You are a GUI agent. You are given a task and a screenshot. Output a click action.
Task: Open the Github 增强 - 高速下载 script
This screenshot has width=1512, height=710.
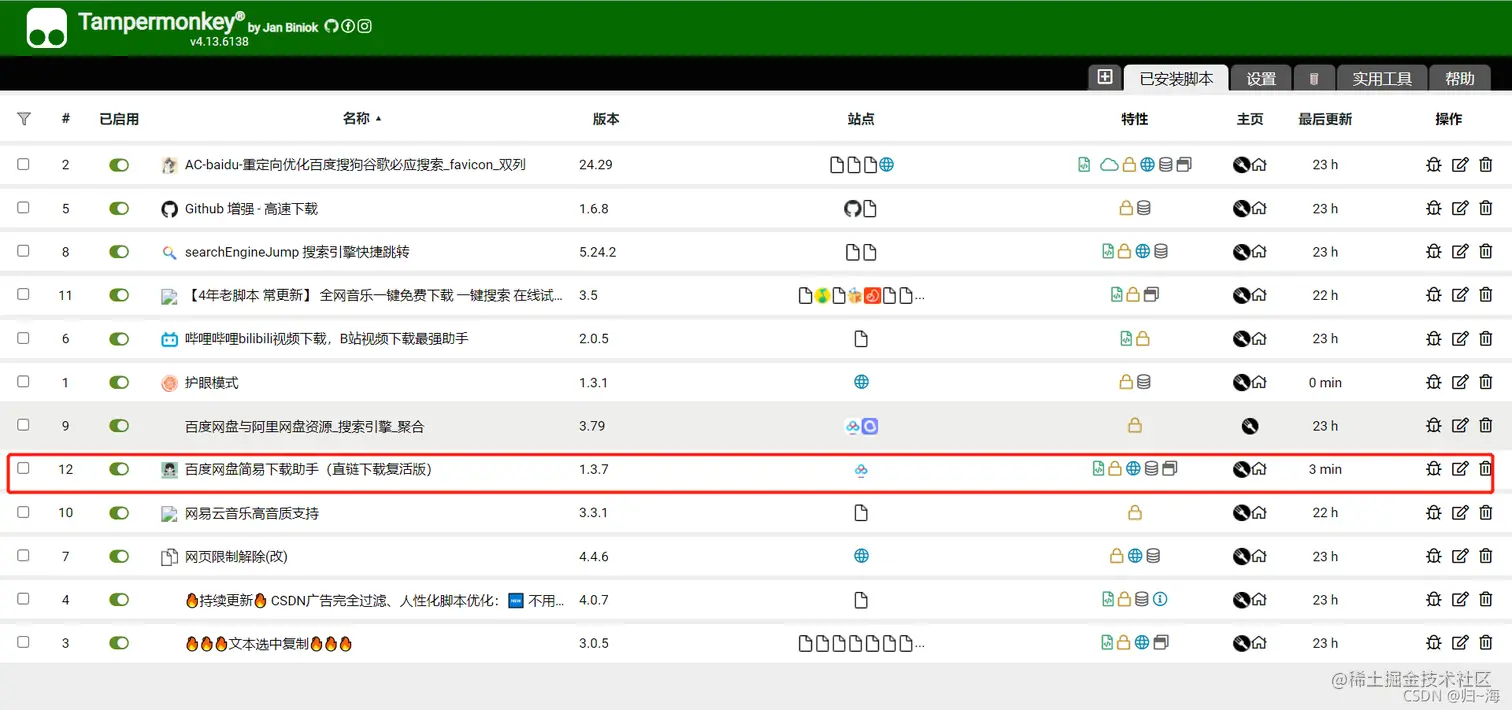[x=251, y=209]
